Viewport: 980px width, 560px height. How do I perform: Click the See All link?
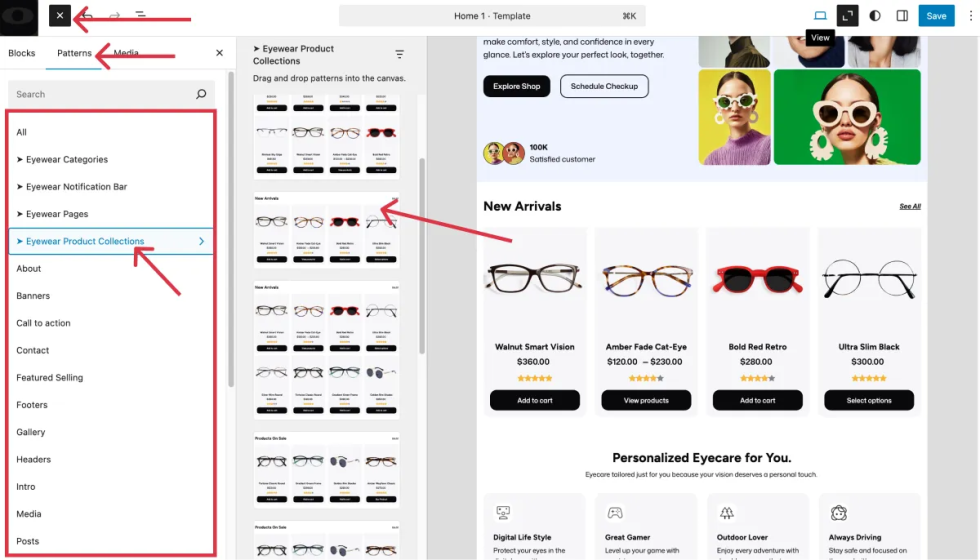pyautogui.click(x=909, y=206)
